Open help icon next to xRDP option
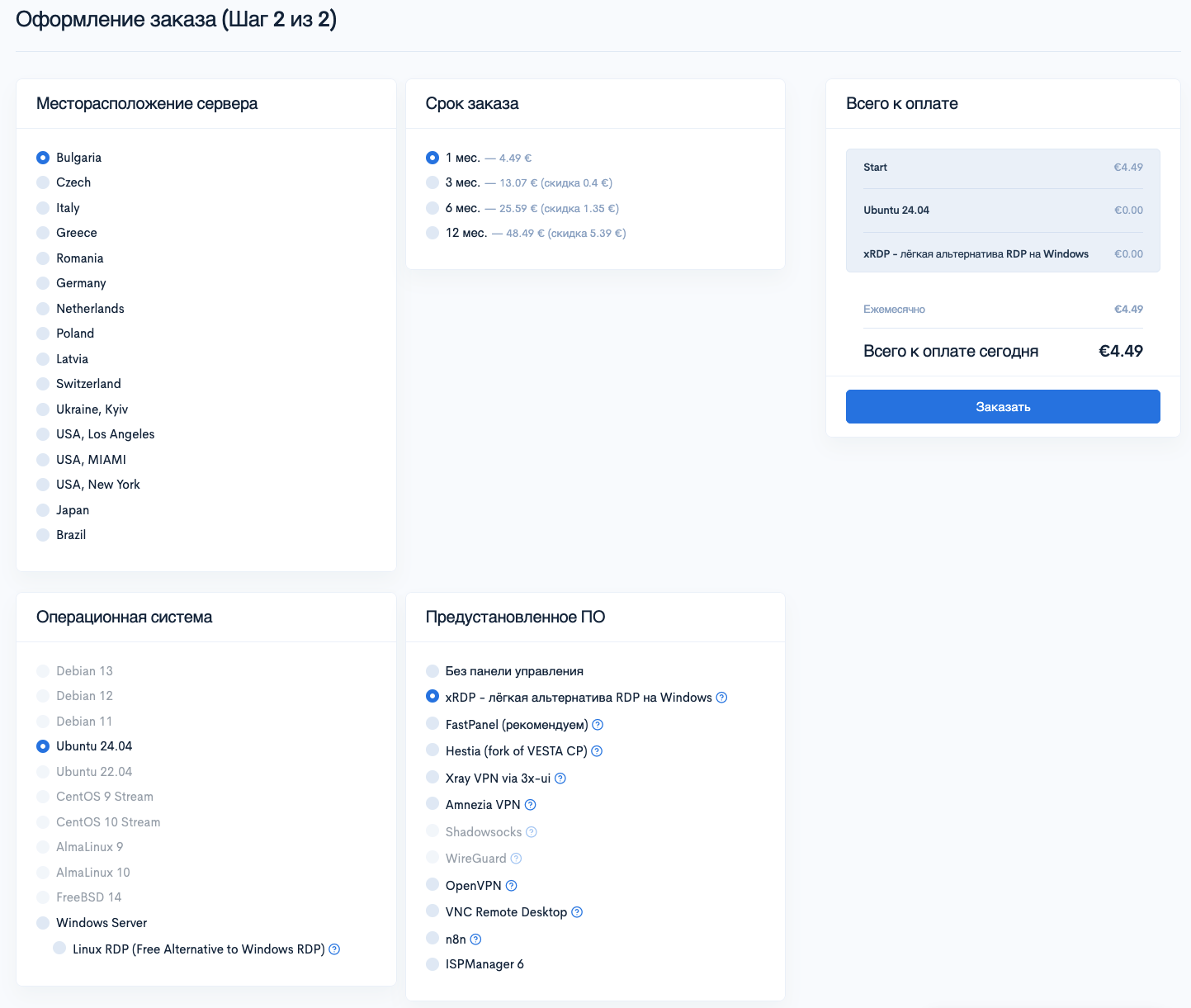This screenshot has height=1008, width=1191. (x=721, y=698)
